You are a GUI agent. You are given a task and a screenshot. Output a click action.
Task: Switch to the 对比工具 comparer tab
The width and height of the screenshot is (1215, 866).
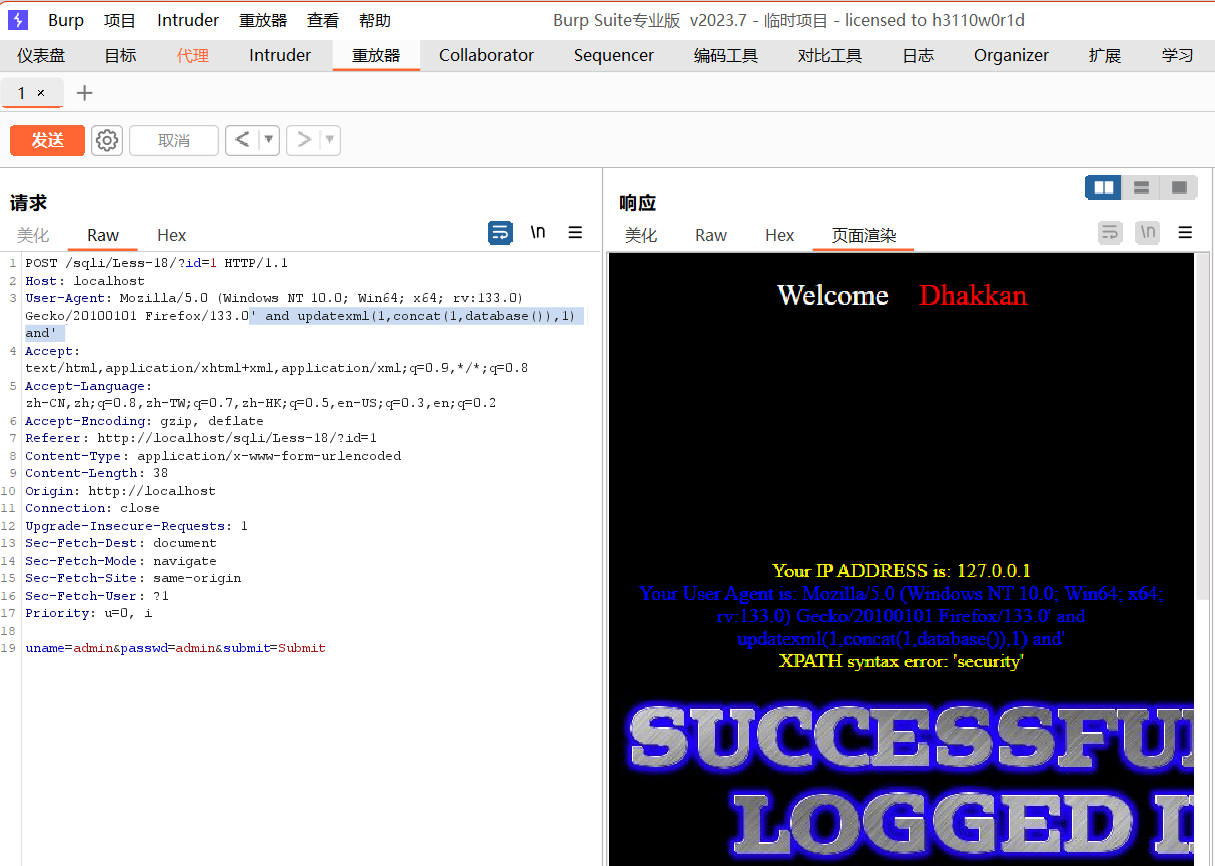tap(830, 56)
